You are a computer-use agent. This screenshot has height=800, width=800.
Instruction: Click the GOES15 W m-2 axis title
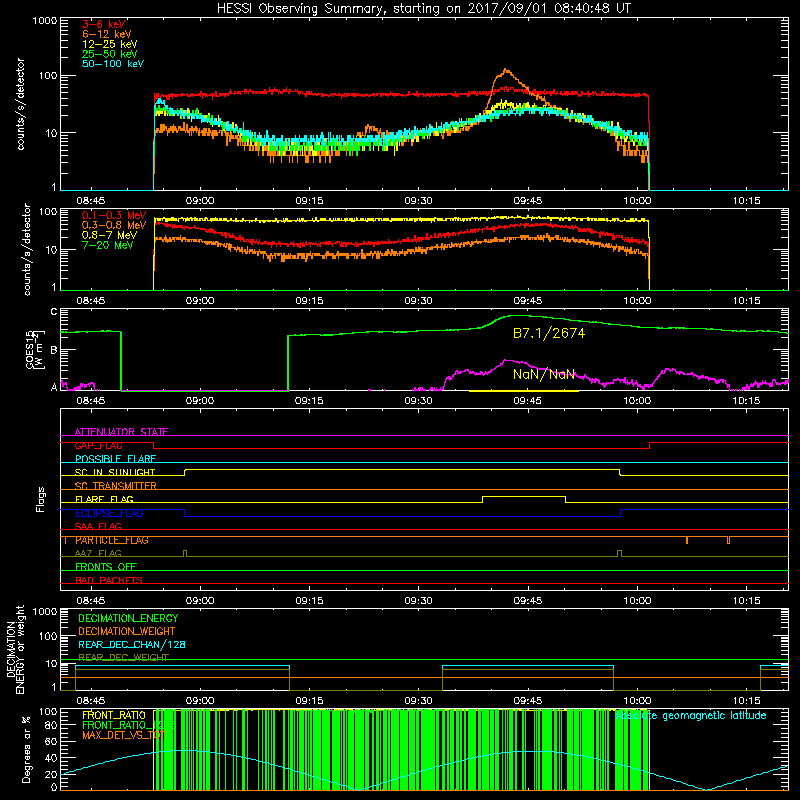35,349
